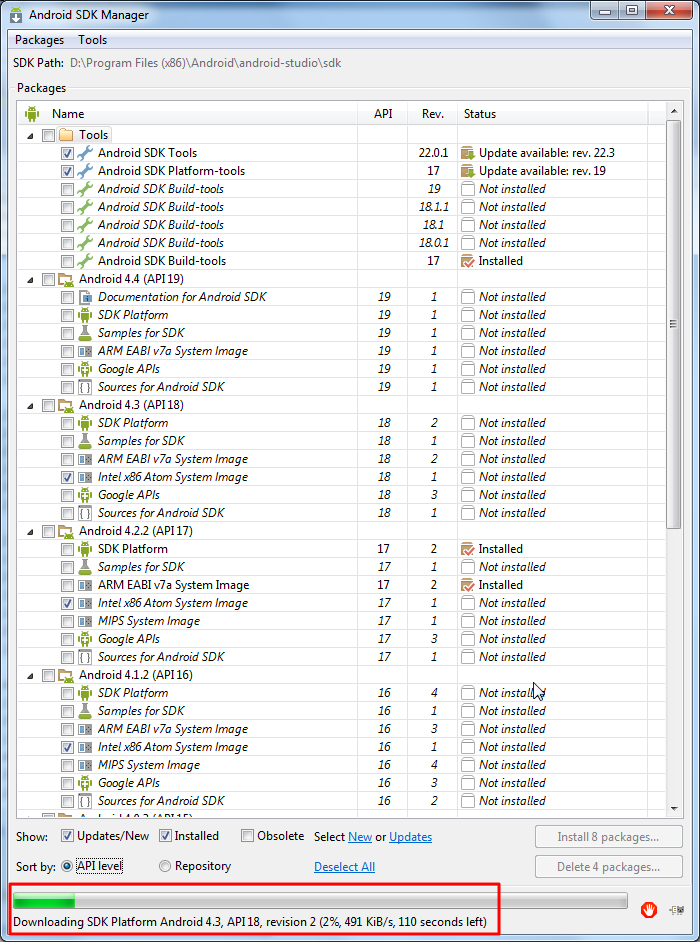Click Installed status icon of SDK Platform API 17
This screenshot has width=700, height=942.
tap(468, 548)
